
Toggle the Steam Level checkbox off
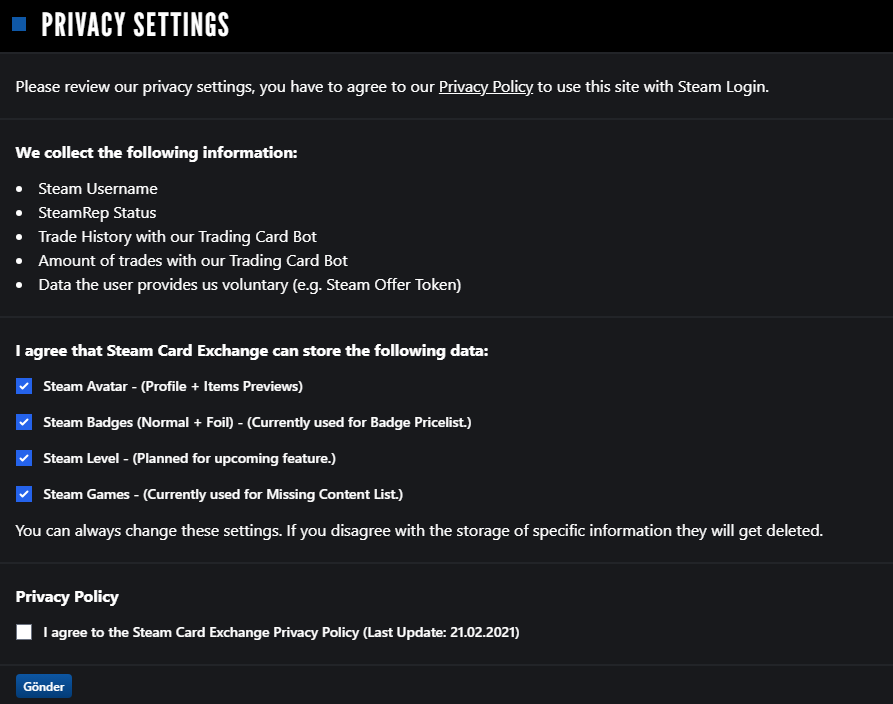pyautogui.click(x=24, y=458)
